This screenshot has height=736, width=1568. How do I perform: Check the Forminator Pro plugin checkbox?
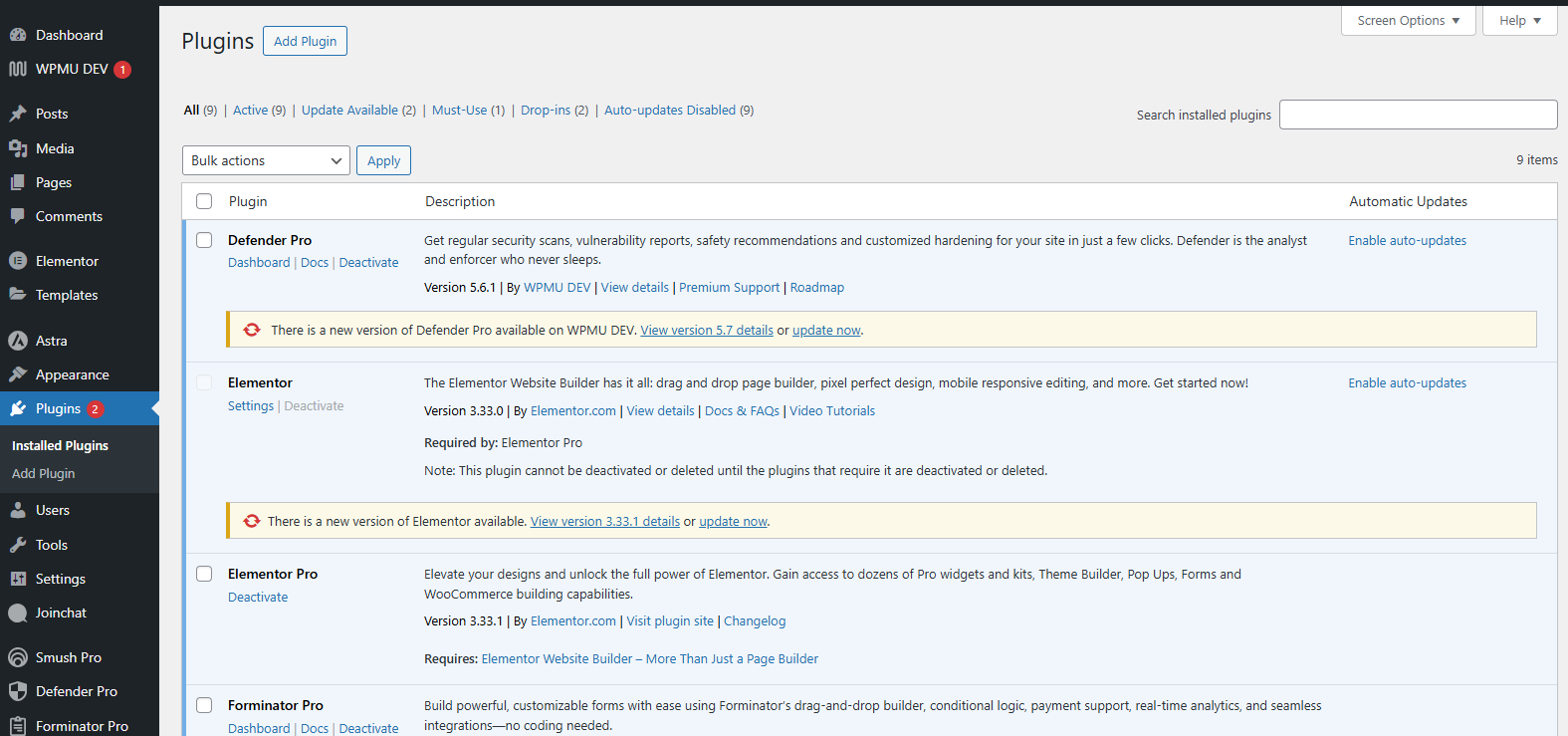204,705
